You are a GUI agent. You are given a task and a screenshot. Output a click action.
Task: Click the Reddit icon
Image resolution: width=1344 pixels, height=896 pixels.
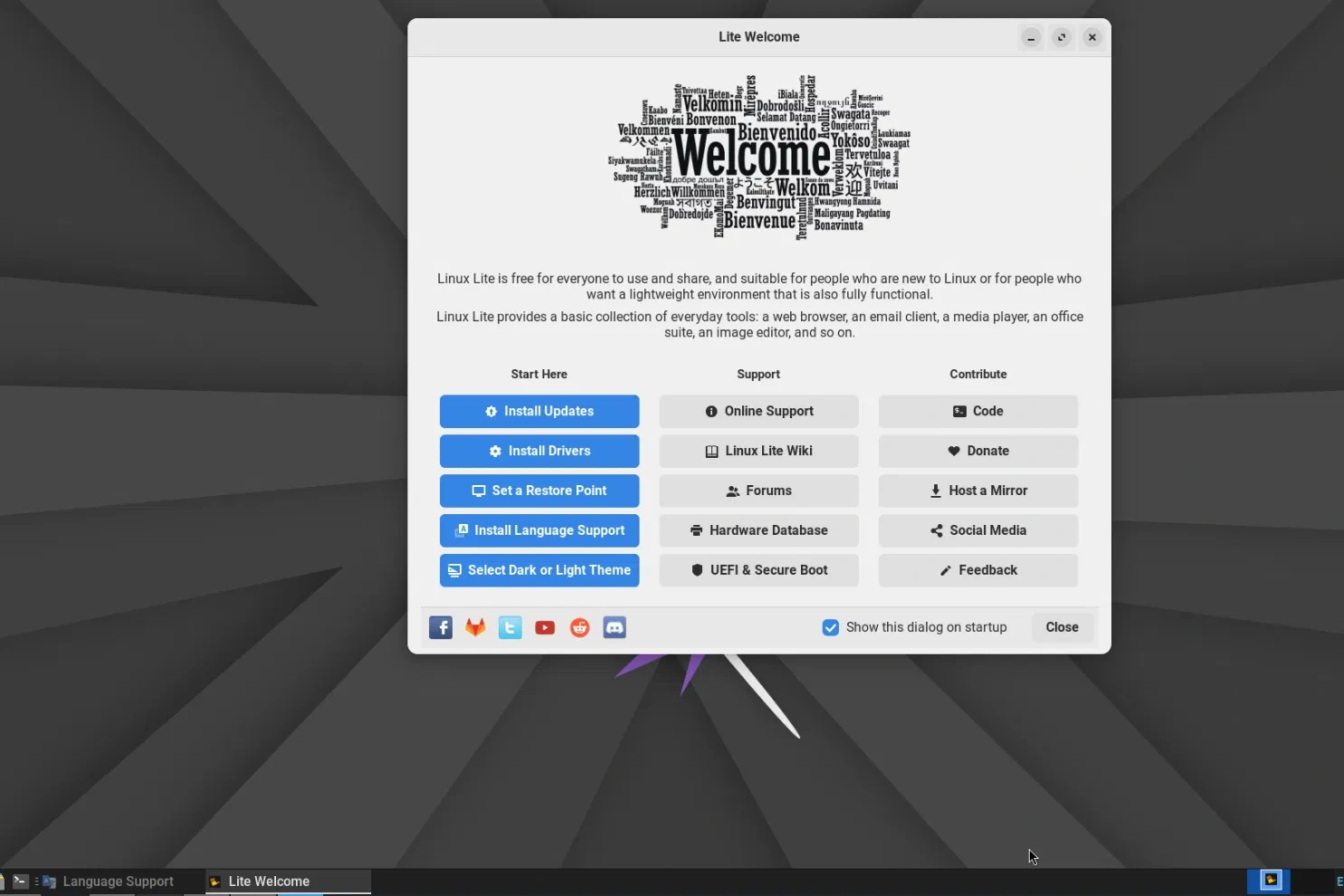click(579, 627)
